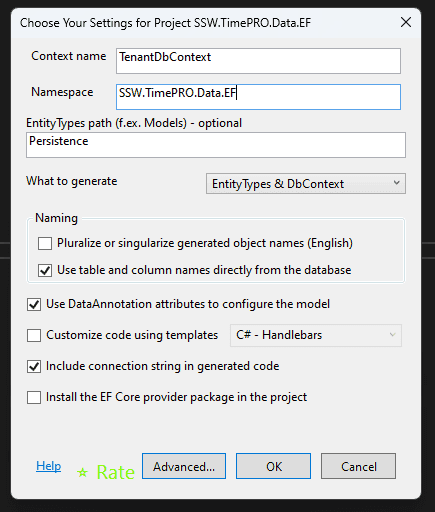This screenshot has height=512, width=435.
Task: Click into the Namespace text box
Action: pos(258,97)
